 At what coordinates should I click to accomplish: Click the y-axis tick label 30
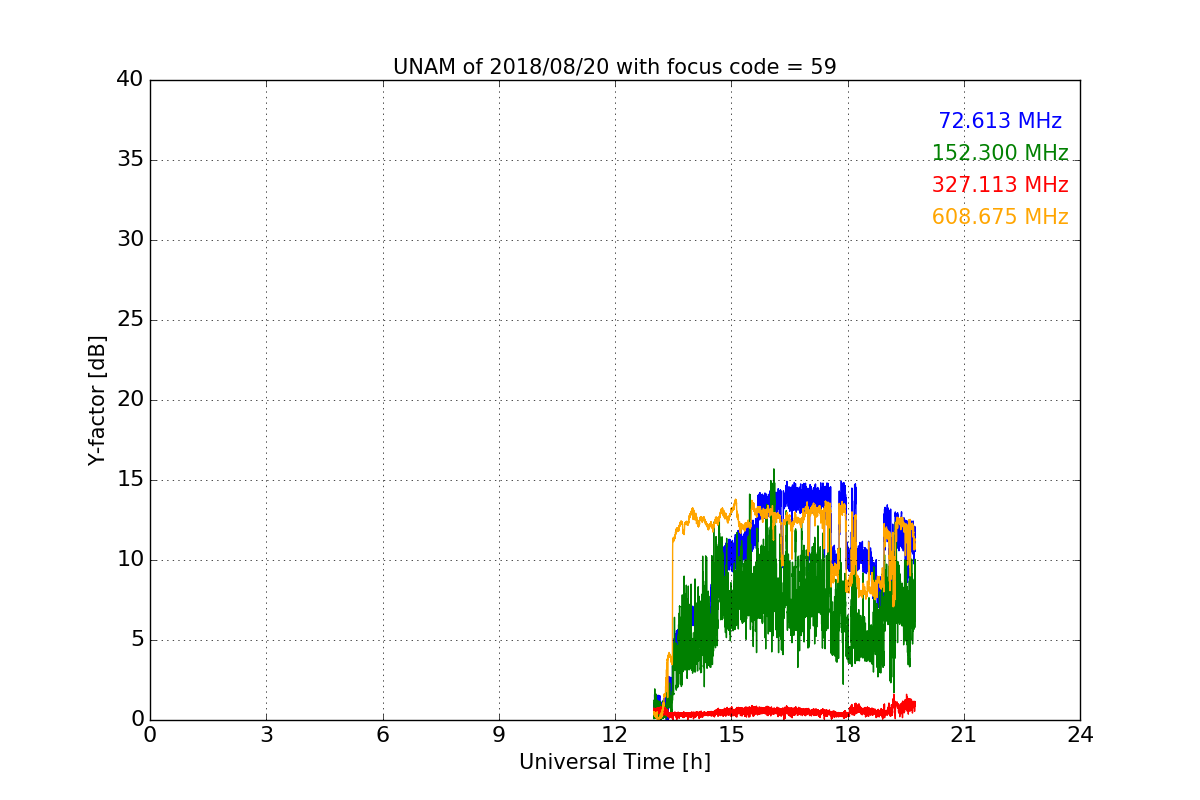pyautogui.click(x=130, y=240)
